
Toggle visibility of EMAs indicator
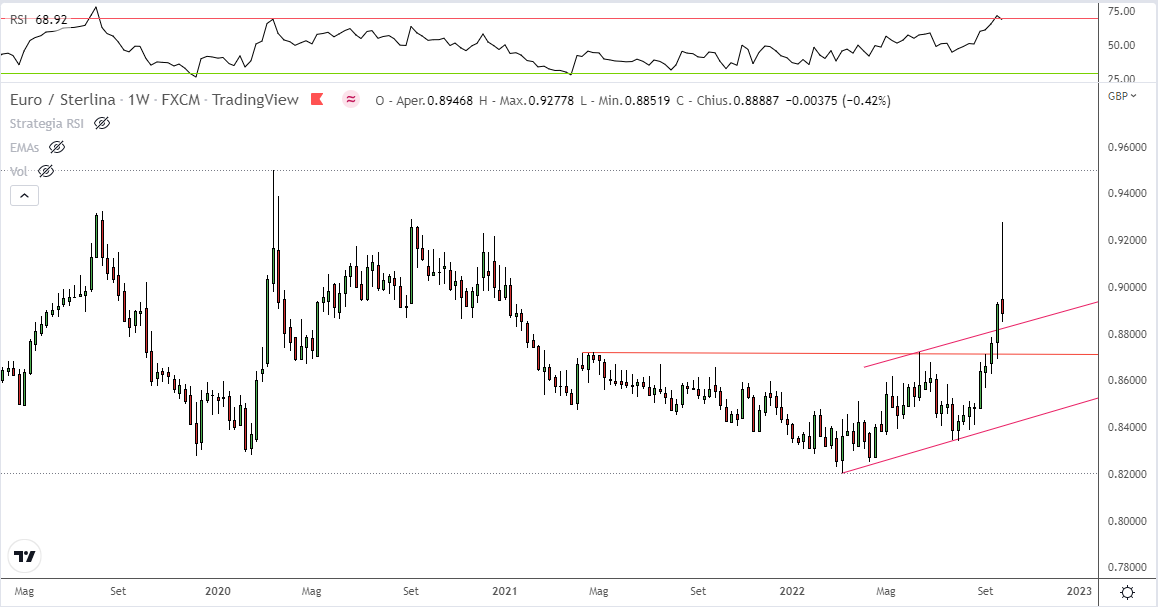point(57,147)
